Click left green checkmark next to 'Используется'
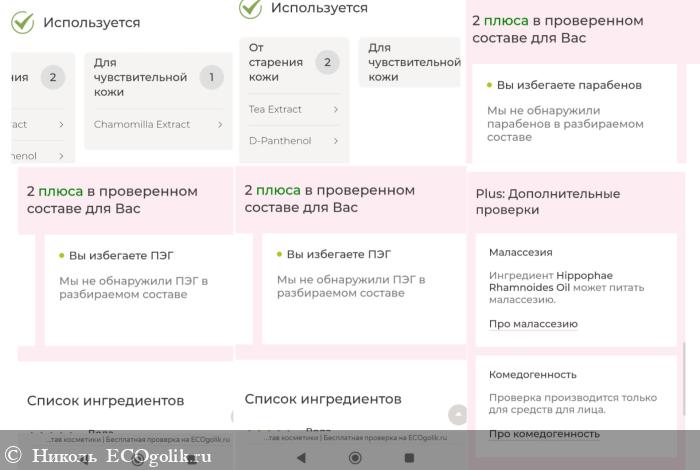This screenshot has width=700, height=470. pyautogui.click(x=22, y=22)
